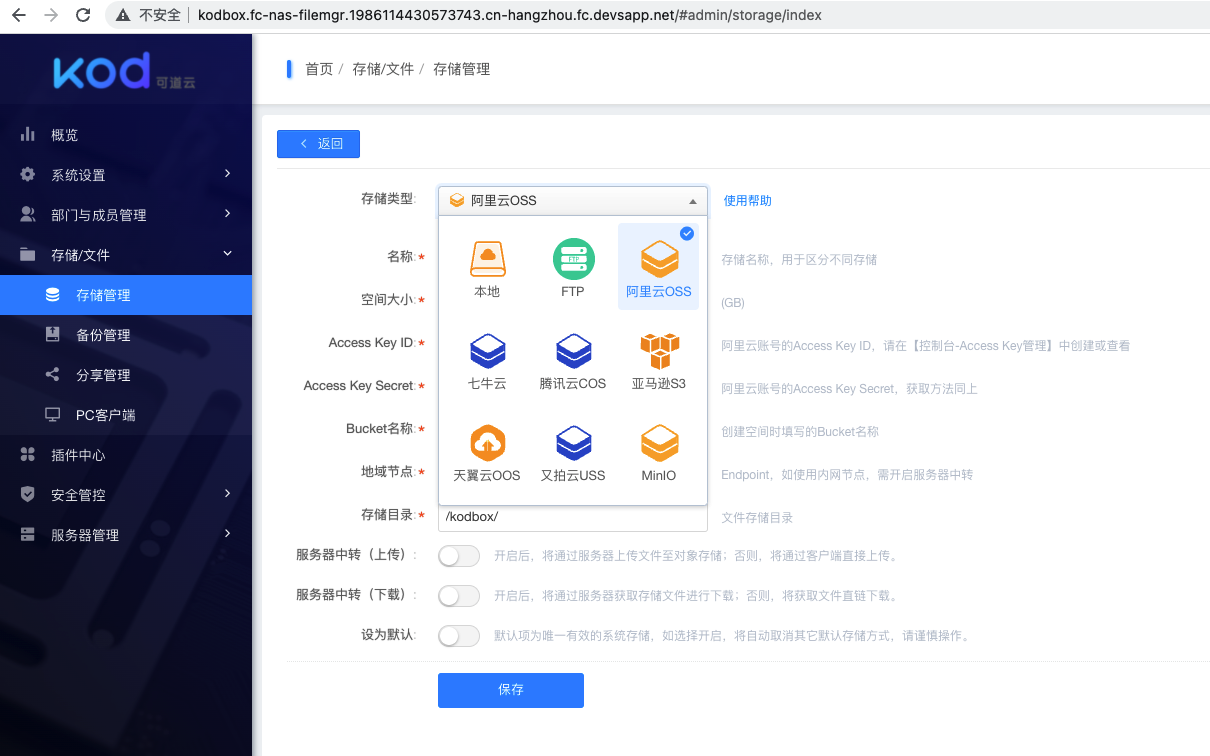Viewport: 1210px width, 756px height.
Task: Turn on the 设为默认 default storage switch
Action: point(458,635)
